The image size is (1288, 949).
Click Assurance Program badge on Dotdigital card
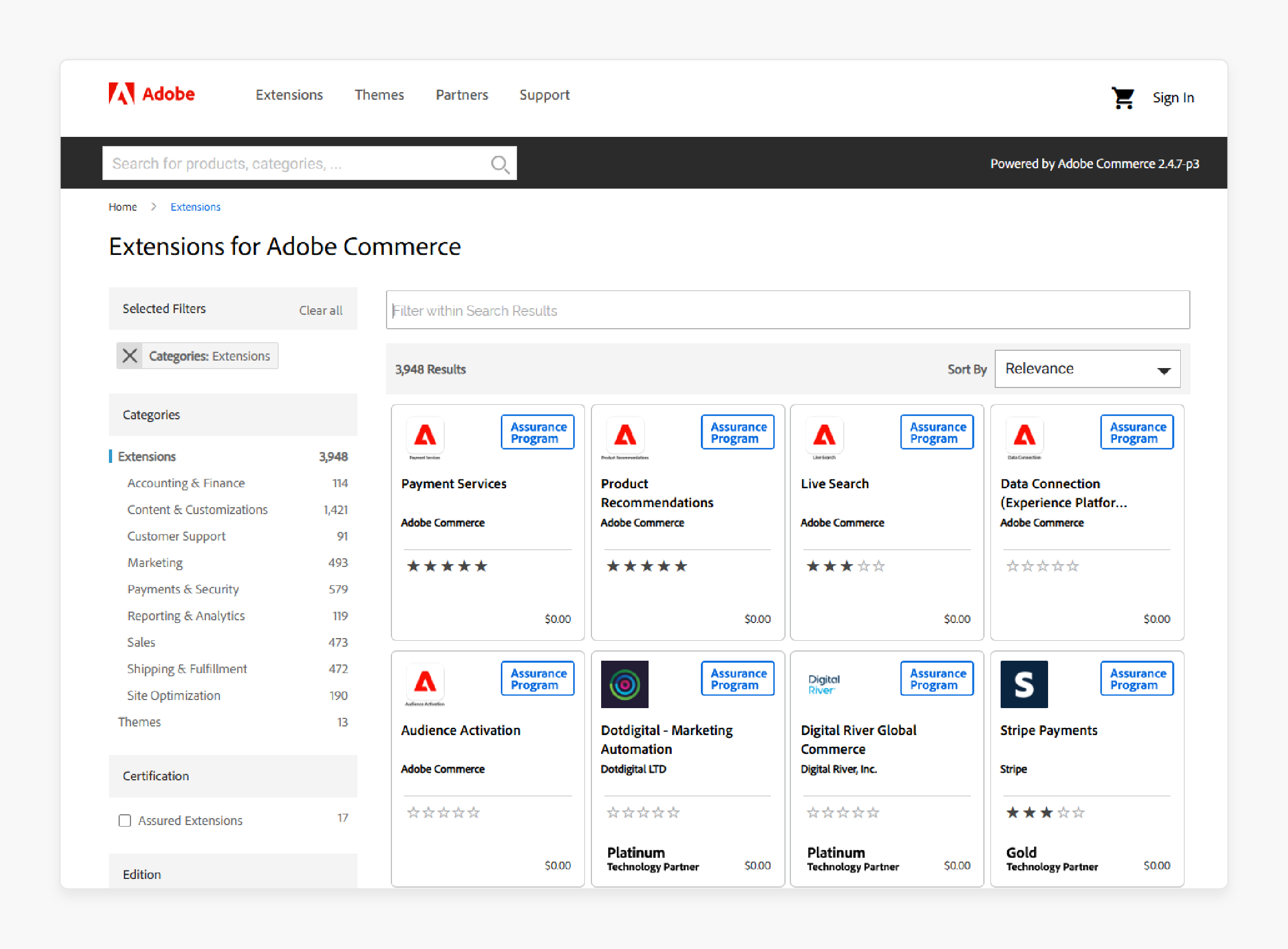pyautogui.click(x=738, y=678)
